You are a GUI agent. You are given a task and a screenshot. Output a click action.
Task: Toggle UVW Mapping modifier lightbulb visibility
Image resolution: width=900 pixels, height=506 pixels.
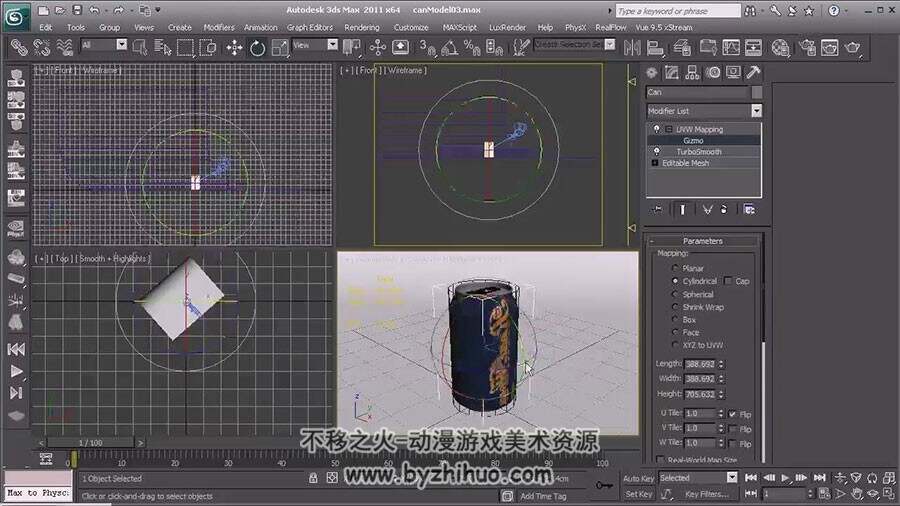[x=657, y=129]
